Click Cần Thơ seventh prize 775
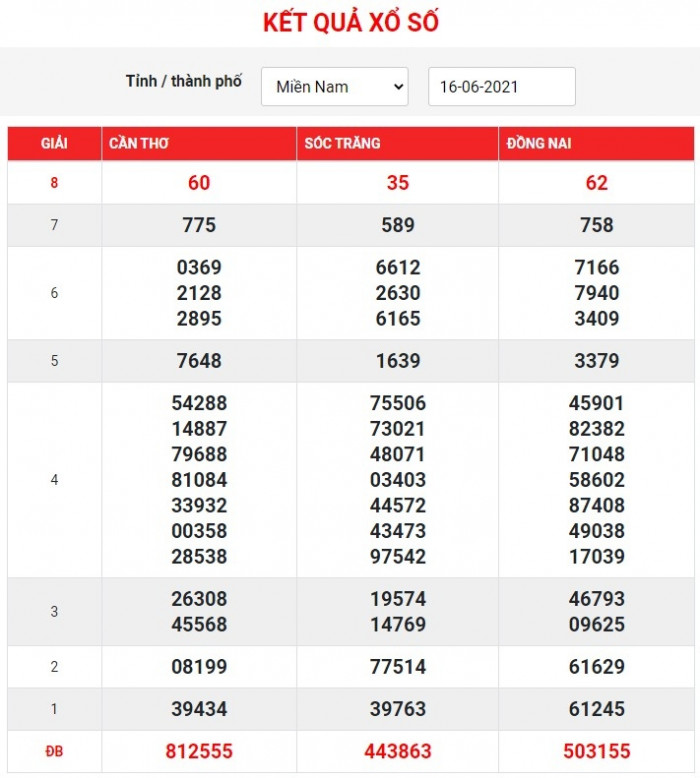This screenshot has width=700, height=778. point(199,225)
